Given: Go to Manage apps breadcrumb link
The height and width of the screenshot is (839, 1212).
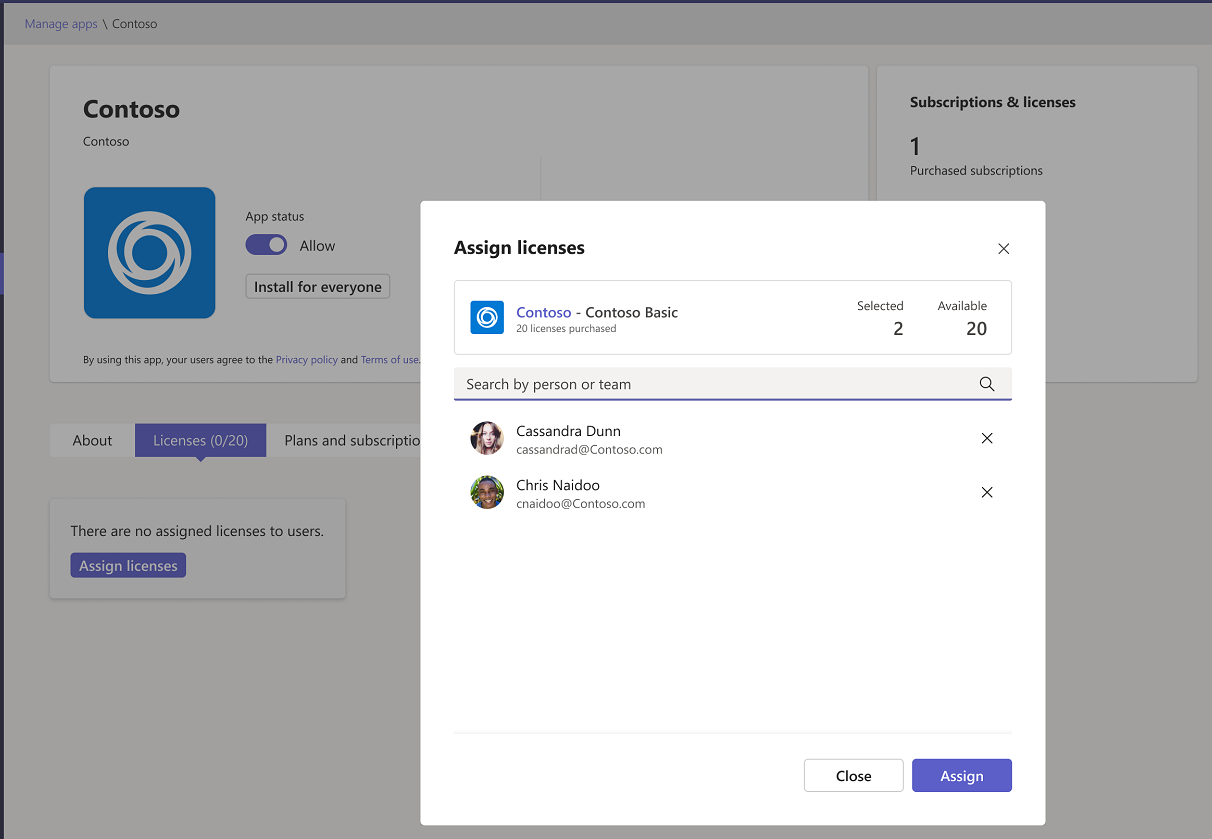Looking at the screenshot, I should 61,24.
